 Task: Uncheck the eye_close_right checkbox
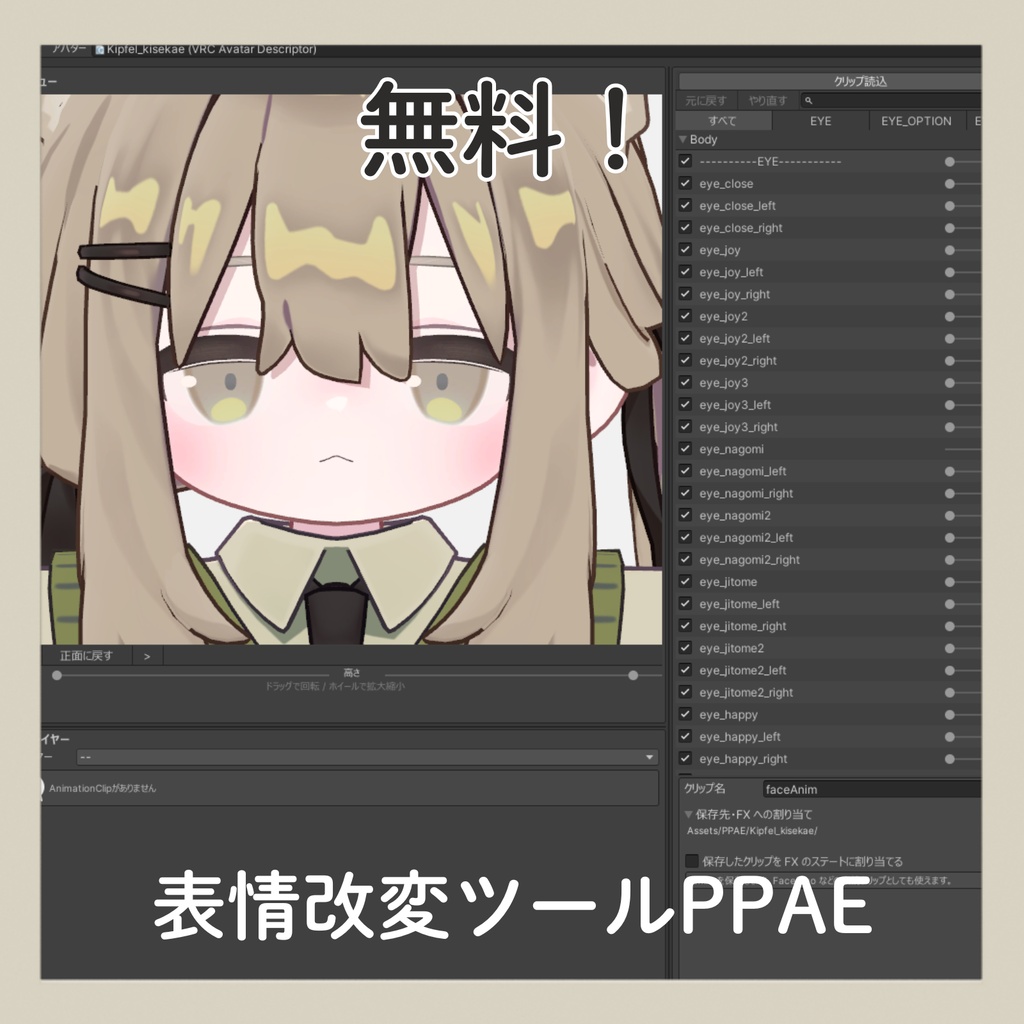tap(685, 227)
